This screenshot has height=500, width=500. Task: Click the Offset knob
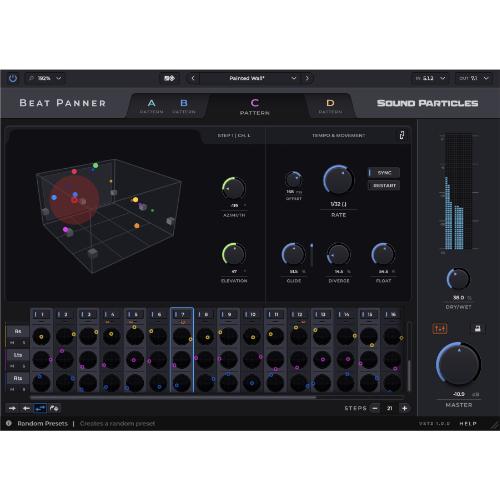coord(294,180)
